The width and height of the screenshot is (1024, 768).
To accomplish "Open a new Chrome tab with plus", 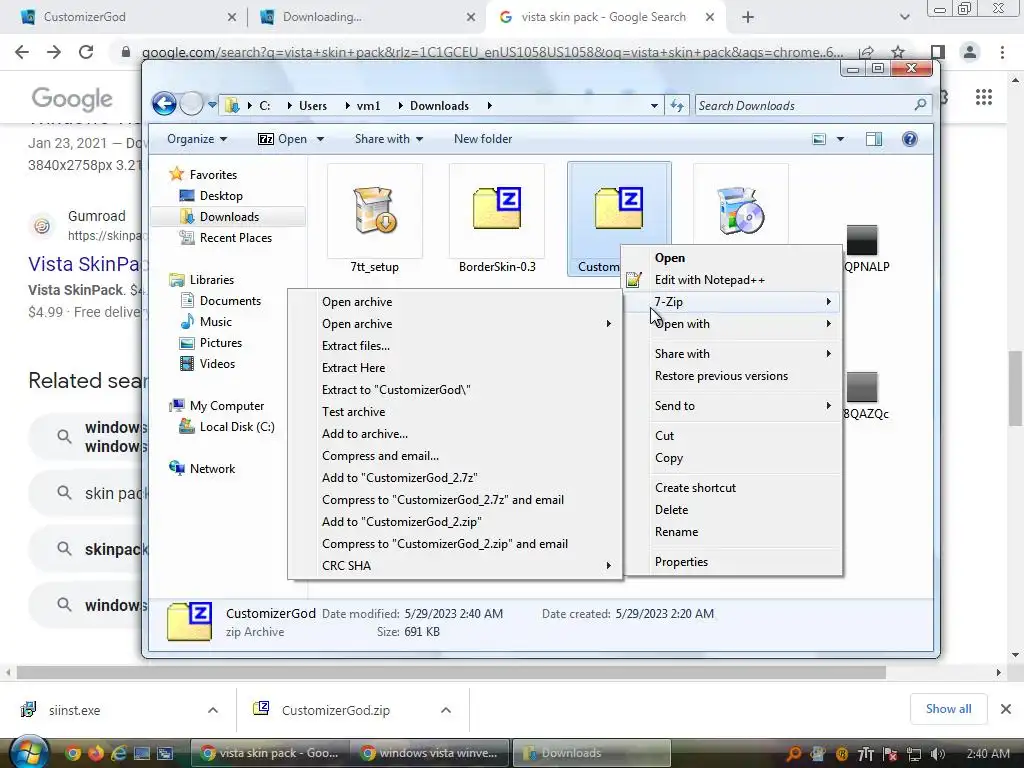I will [748, 17].
